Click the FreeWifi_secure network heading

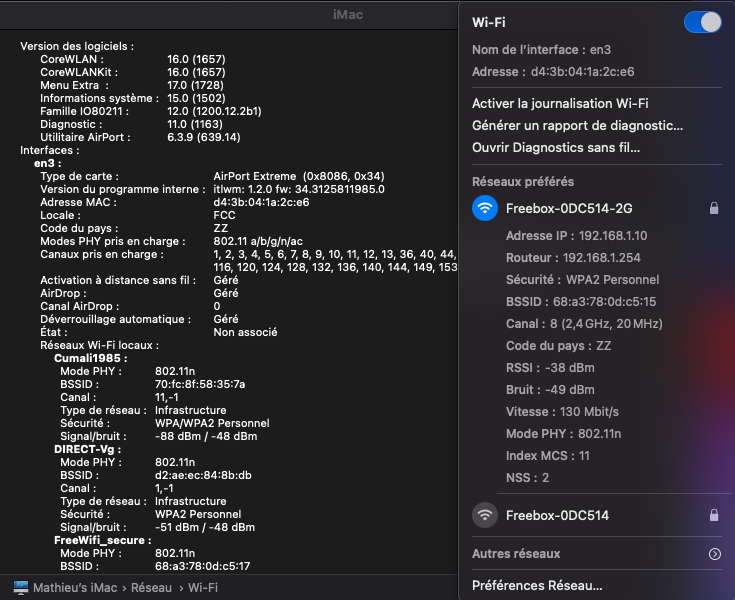103,540
